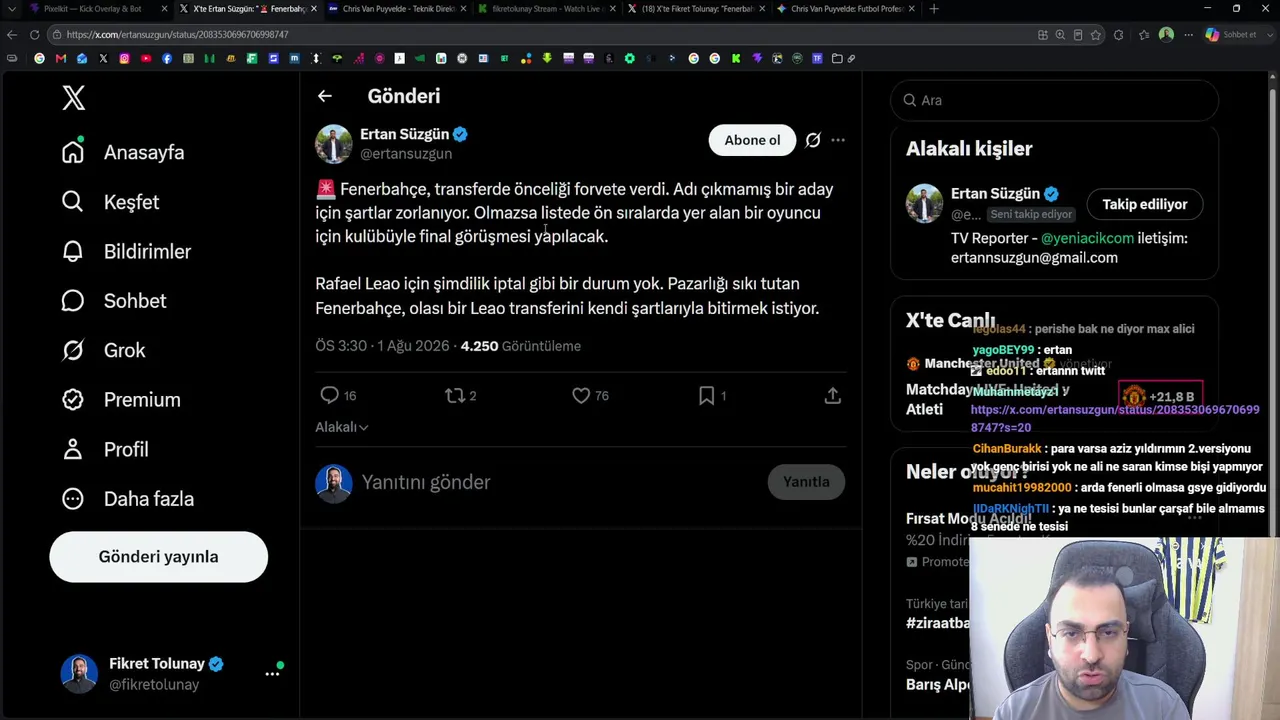Click the Takip ediliyor button

pos(1145,204)
